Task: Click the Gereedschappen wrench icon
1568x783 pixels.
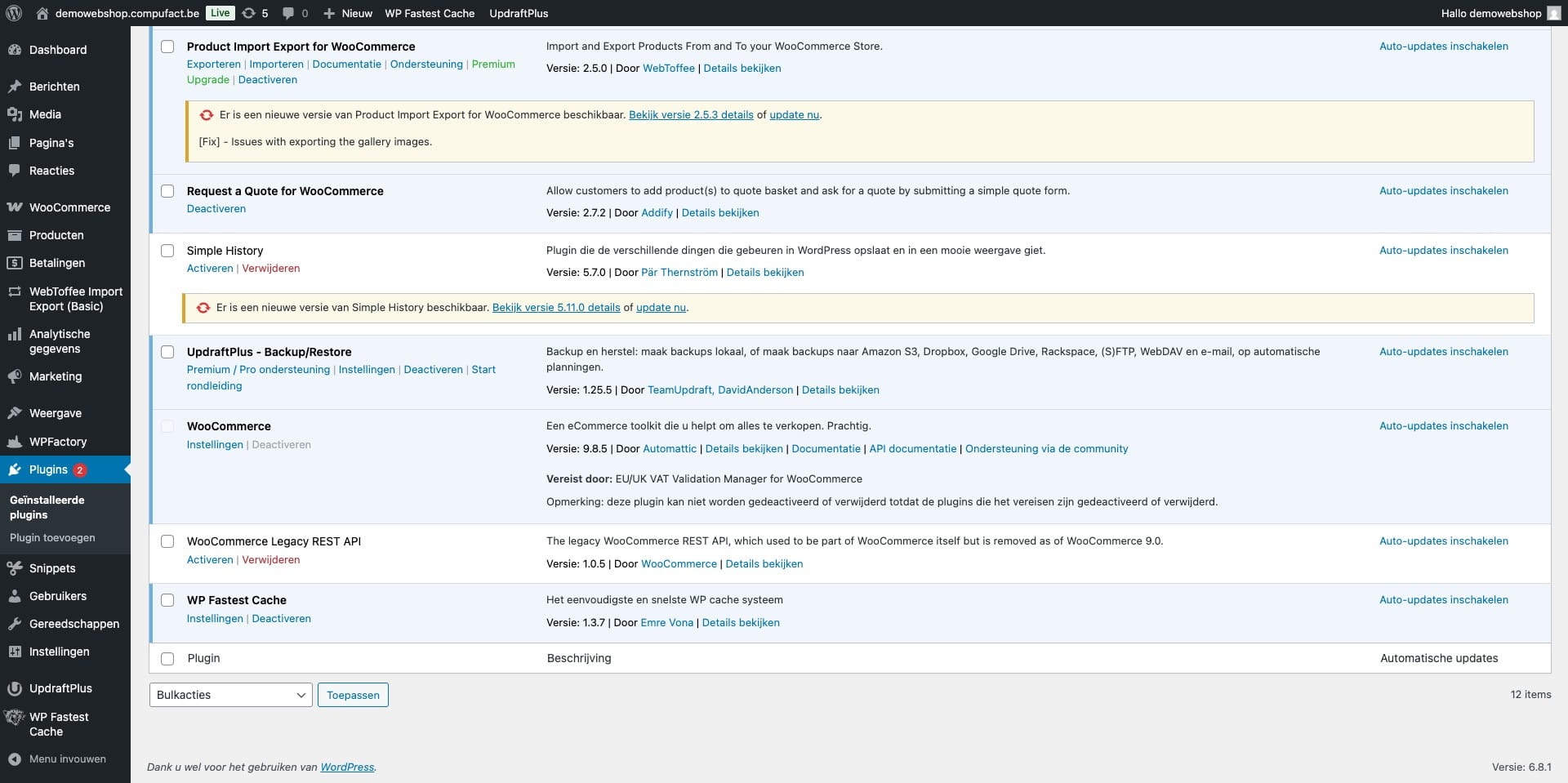Action: click(x=15, y=624)
